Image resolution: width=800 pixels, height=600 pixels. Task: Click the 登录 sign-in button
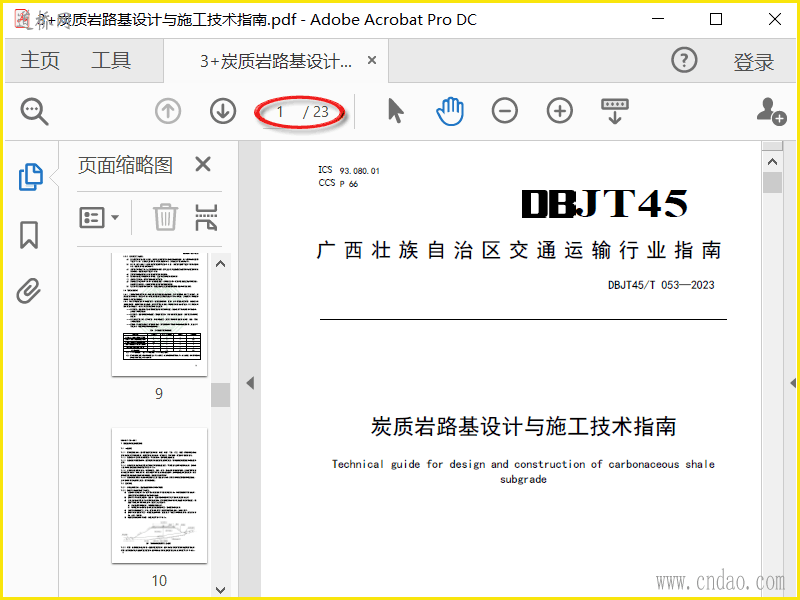click(754, 62)
